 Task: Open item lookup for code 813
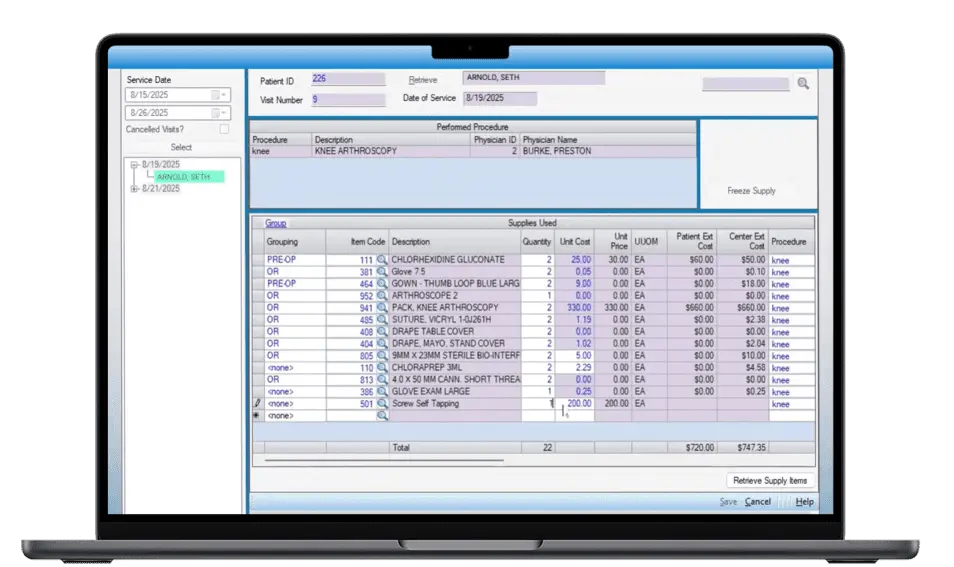click(x=381, y=380)
